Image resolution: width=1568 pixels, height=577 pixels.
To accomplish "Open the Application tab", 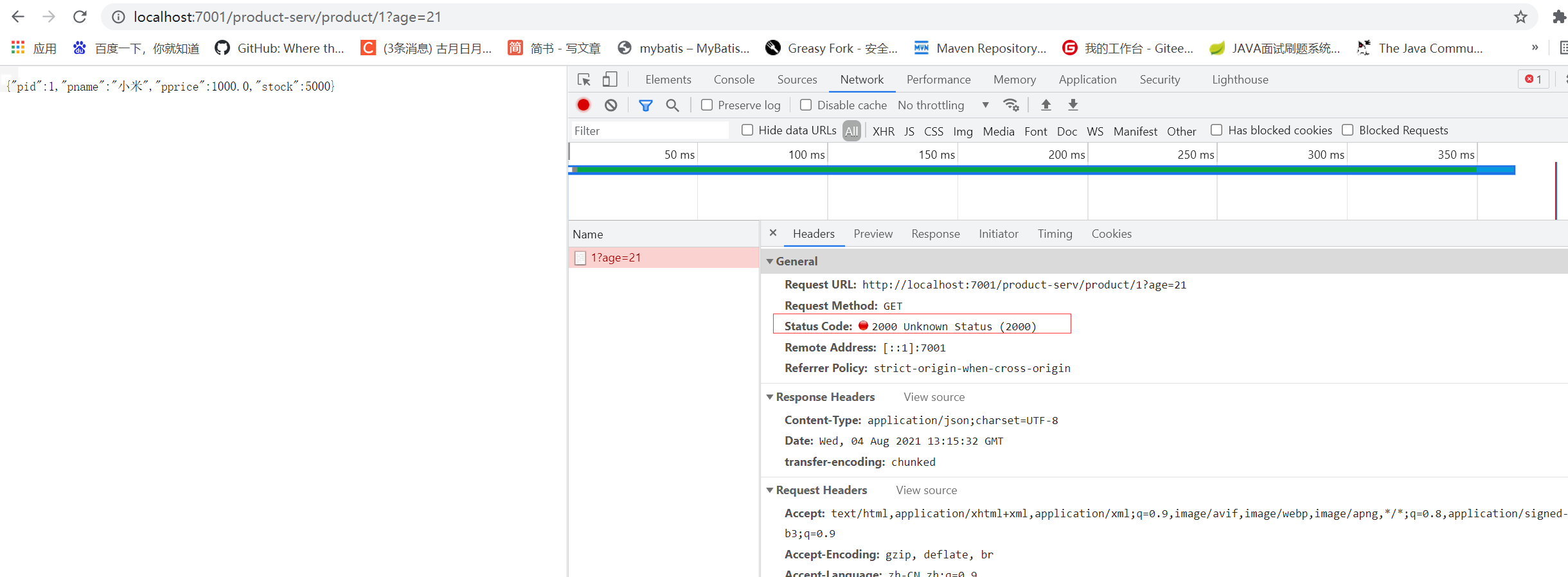I will pos(1087,80).
